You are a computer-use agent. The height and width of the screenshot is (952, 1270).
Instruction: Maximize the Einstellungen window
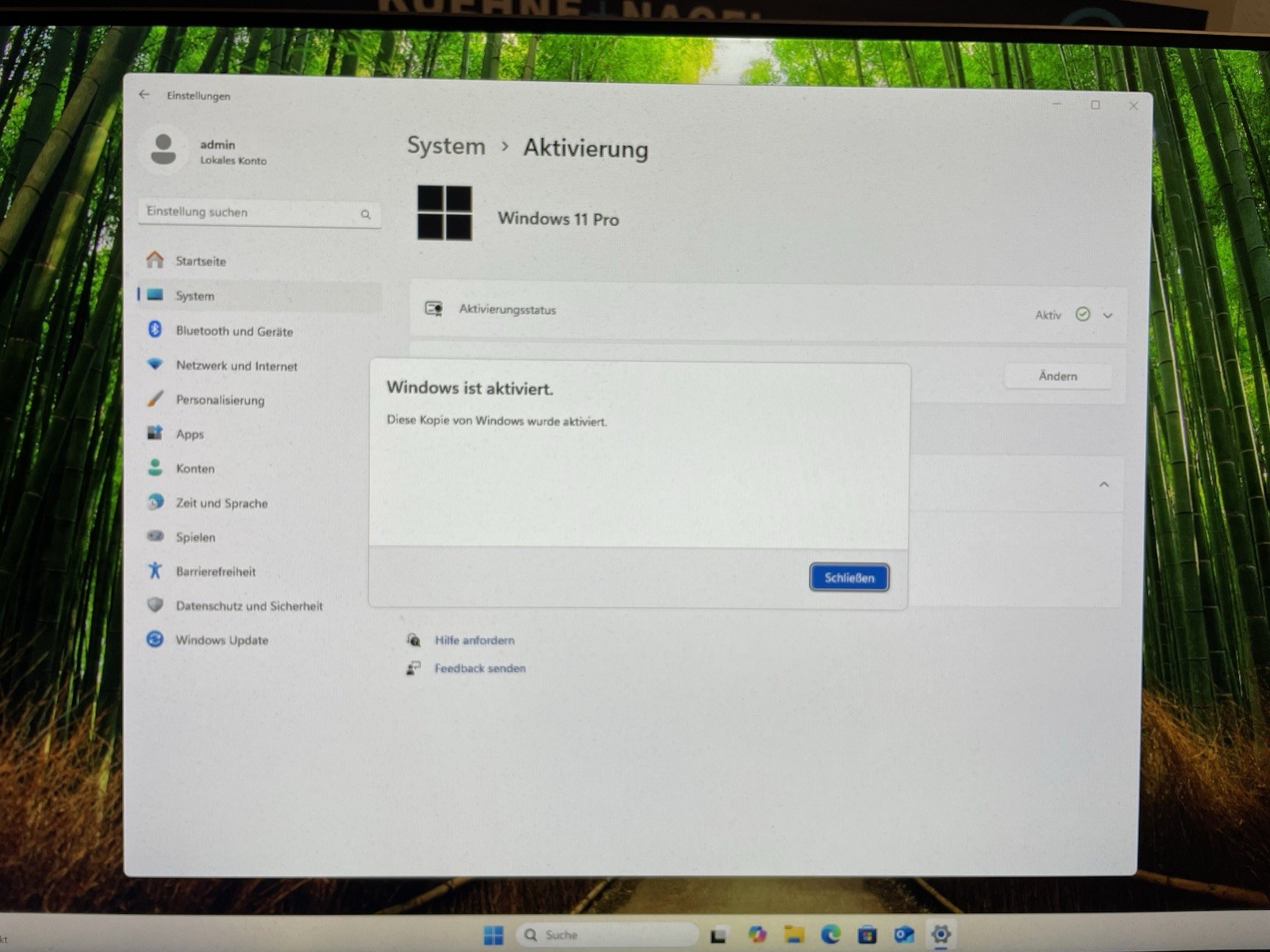point(1095,105)
